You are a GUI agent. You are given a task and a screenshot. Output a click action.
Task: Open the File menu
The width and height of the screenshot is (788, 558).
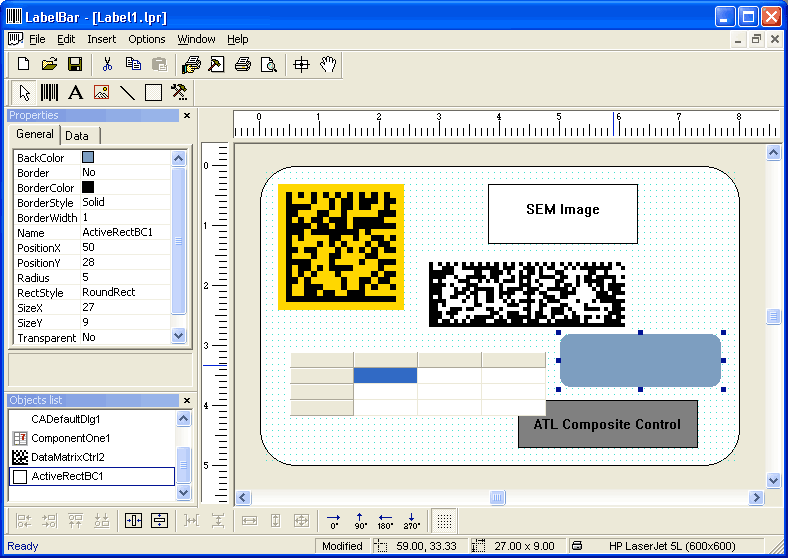37,39
